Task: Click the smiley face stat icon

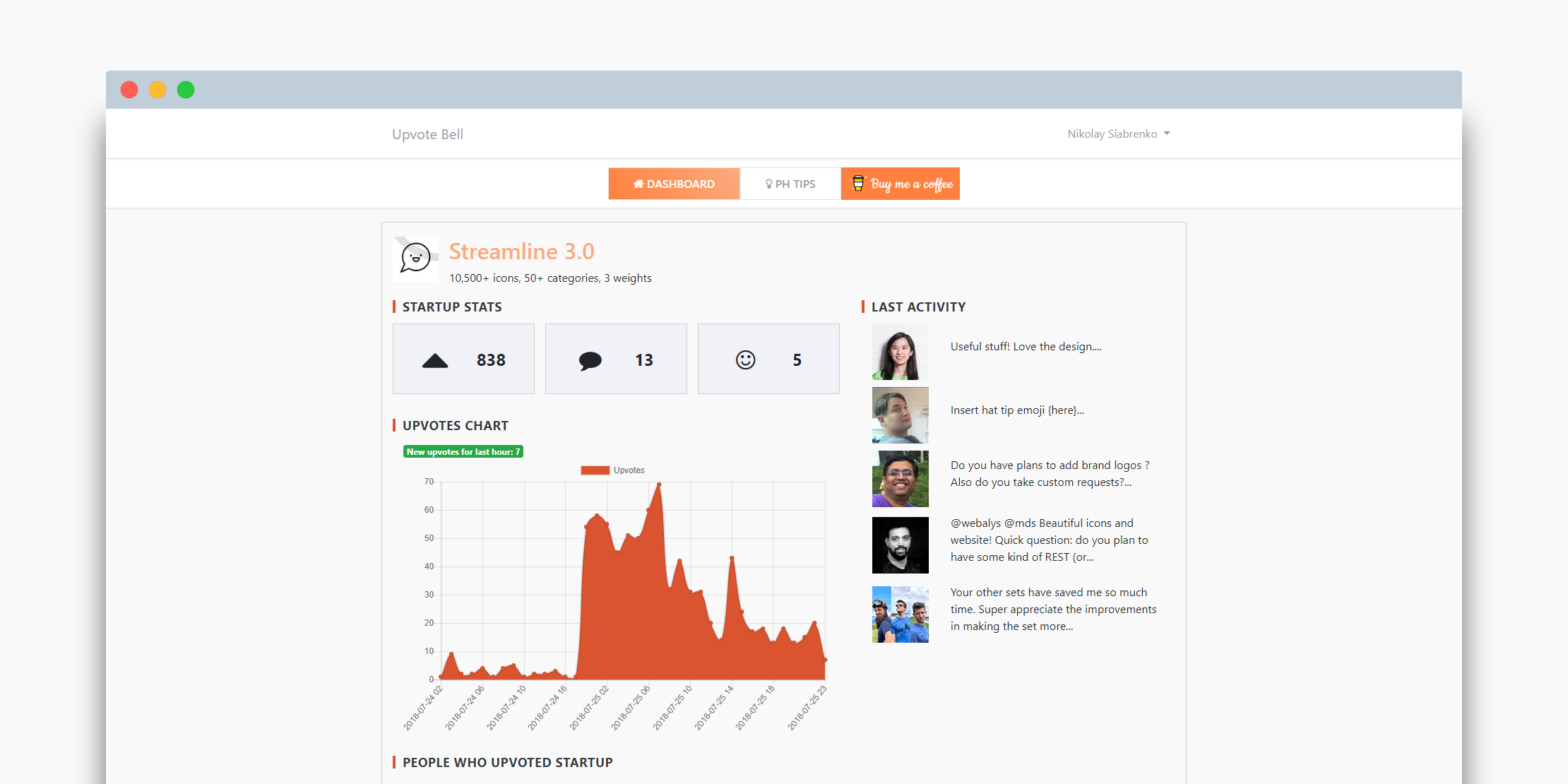Action: [x=745, y=360]
